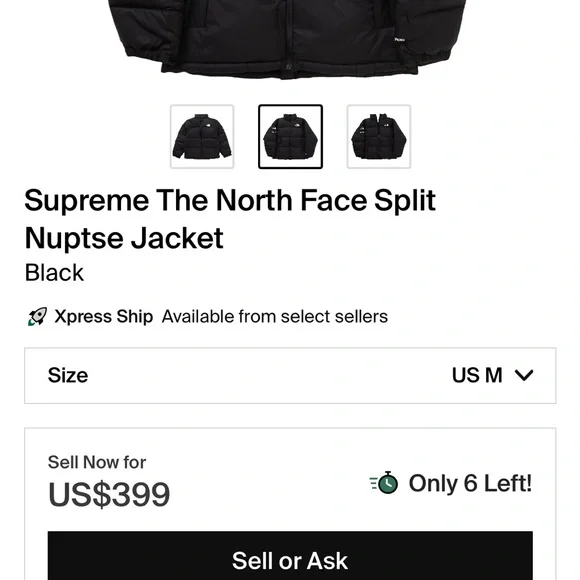The height and width of the screenshot is (580, 580).
Task: Click the jacket's bottom zipper pull
Action: 290,67
